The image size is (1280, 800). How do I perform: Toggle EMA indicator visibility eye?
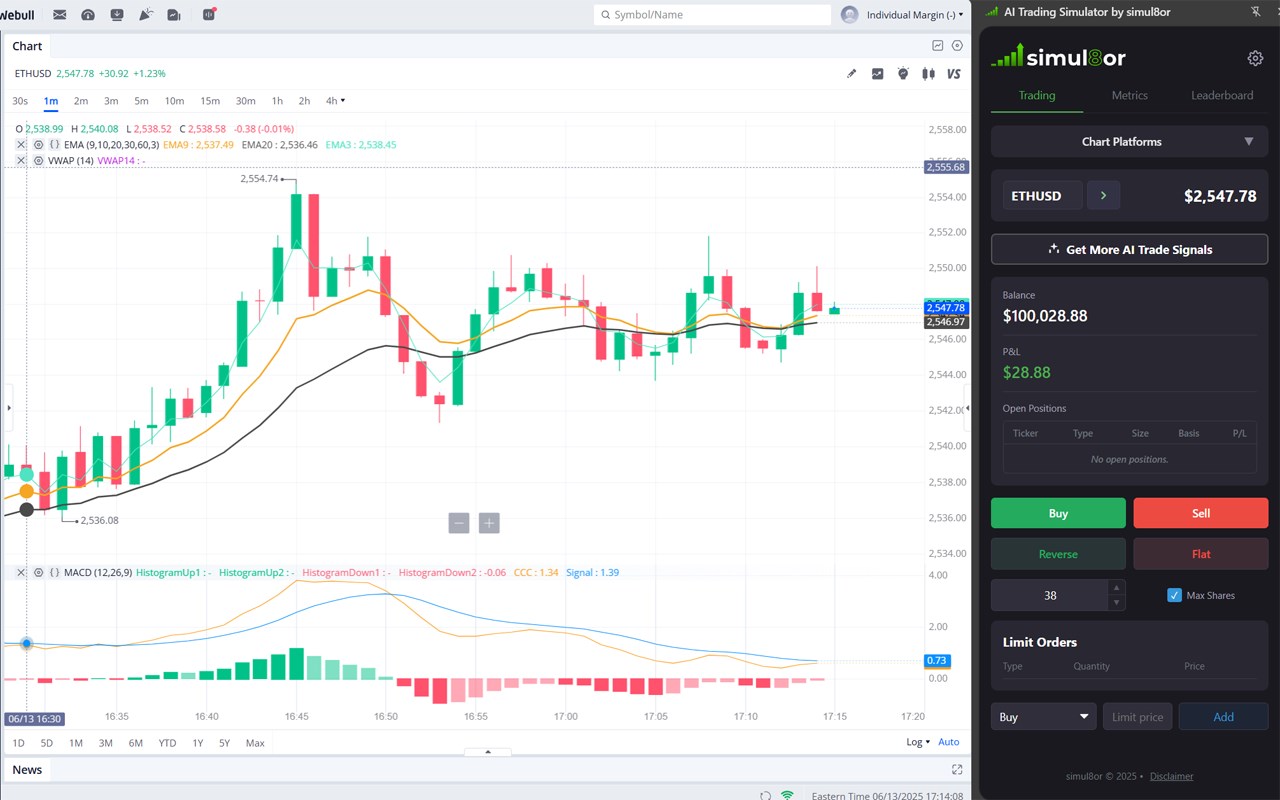tap(38, 145)
